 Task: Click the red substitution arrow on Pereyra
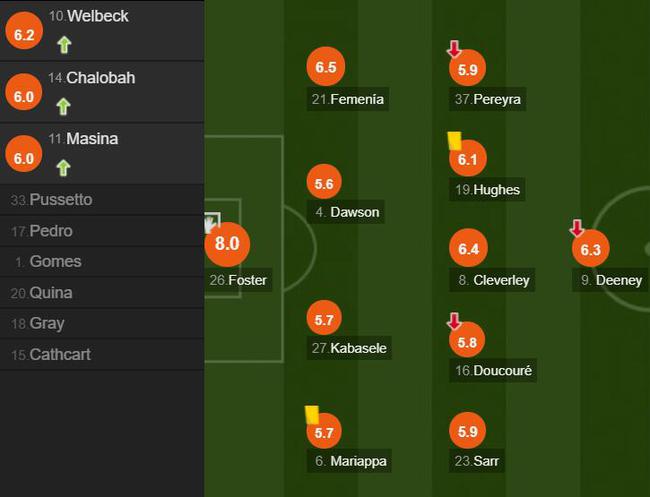point(454,49)
